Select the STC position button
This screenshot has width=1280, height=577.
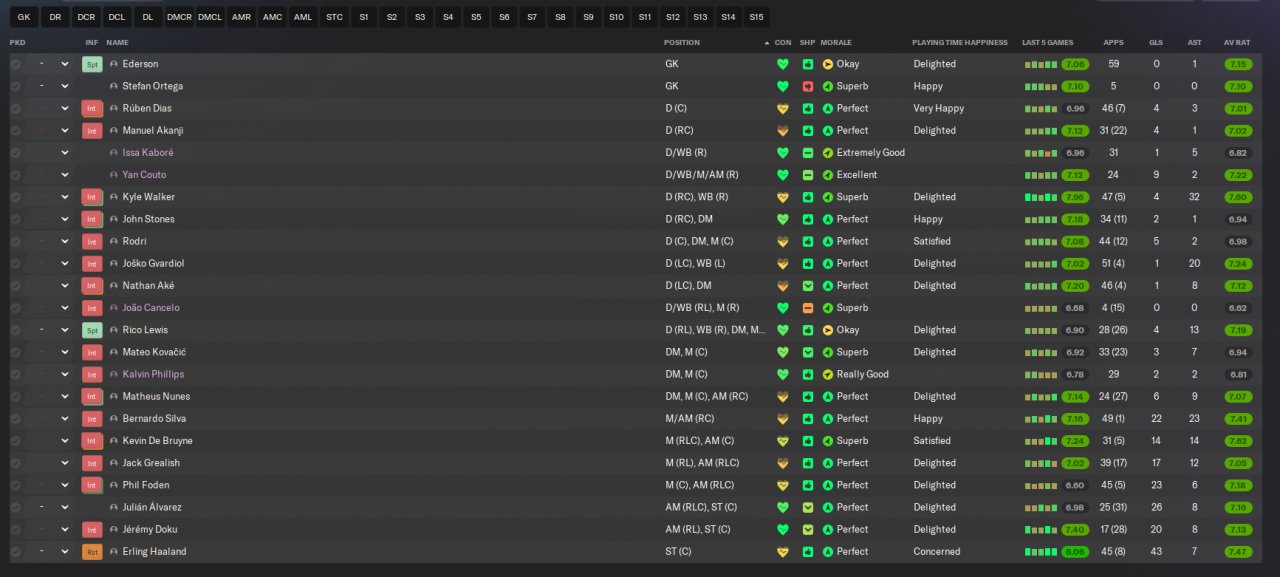pyautogui.click(x=334, y=17)
